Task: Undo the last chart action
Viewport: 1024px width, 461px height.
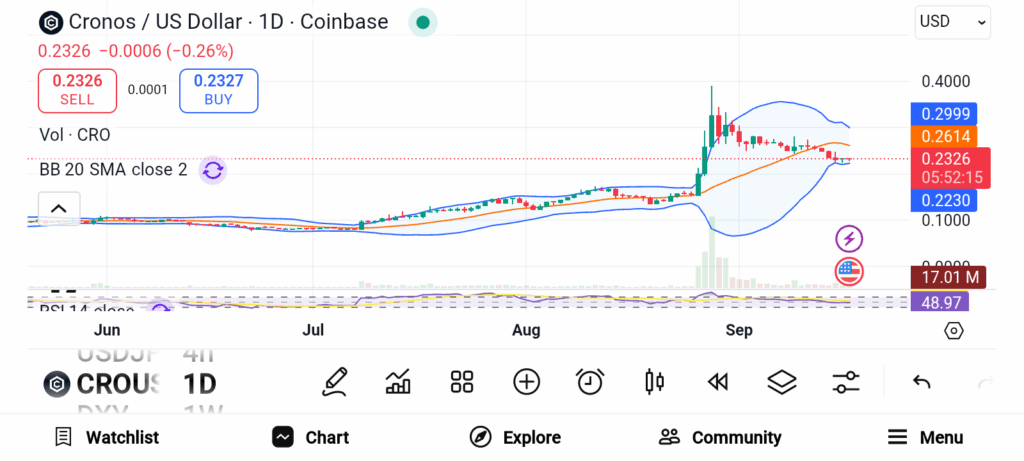Action: click(x=922, y=382)
